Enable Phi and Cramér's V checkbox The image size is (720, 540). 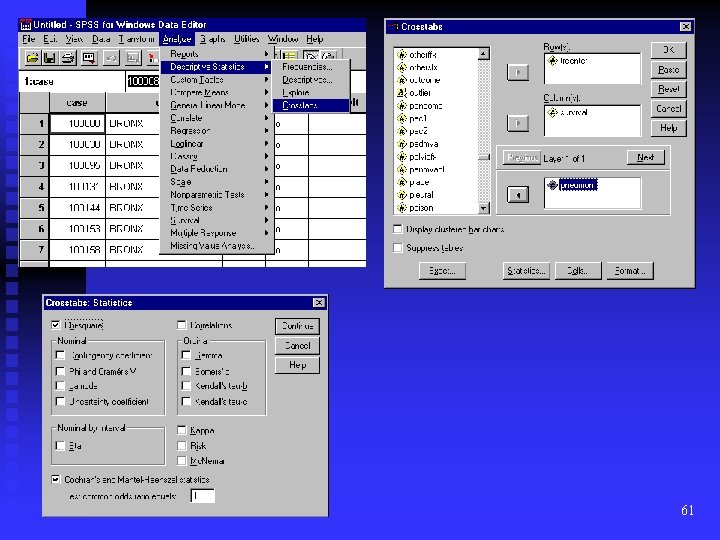tap(60, 371)
